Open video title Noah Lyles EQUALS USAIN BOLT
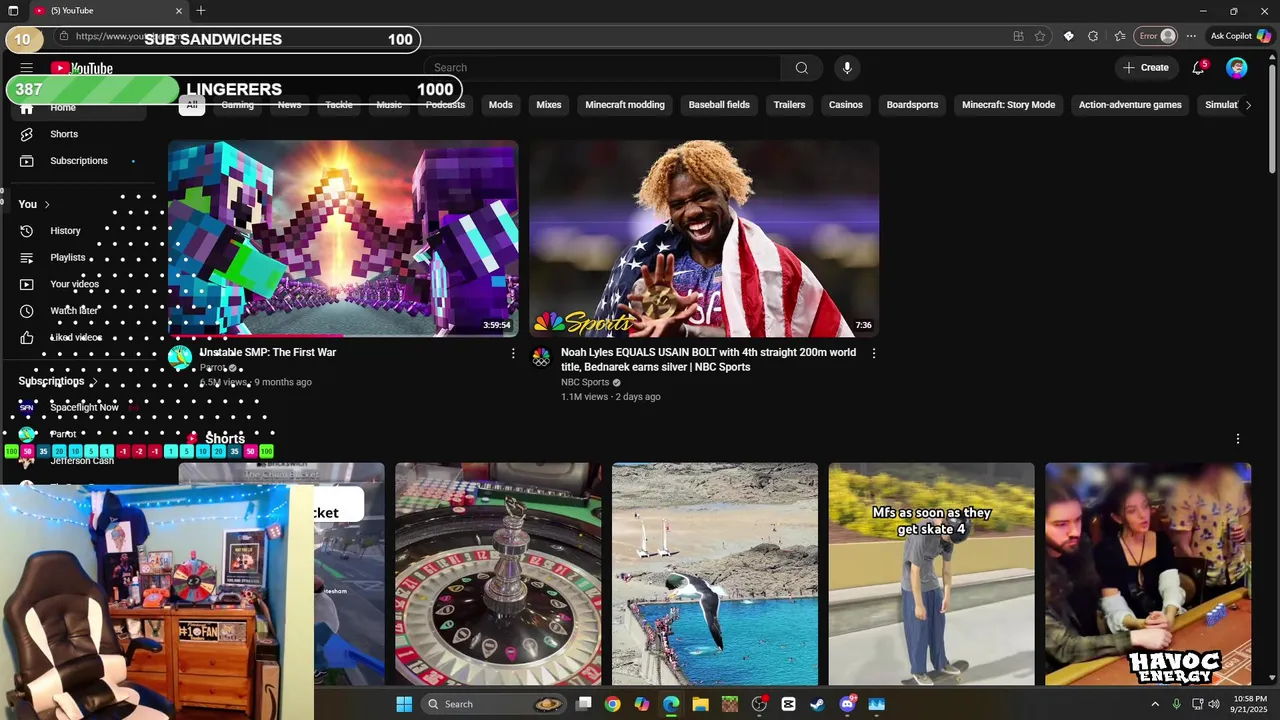 pyautogui.click(x=708, y=360)
